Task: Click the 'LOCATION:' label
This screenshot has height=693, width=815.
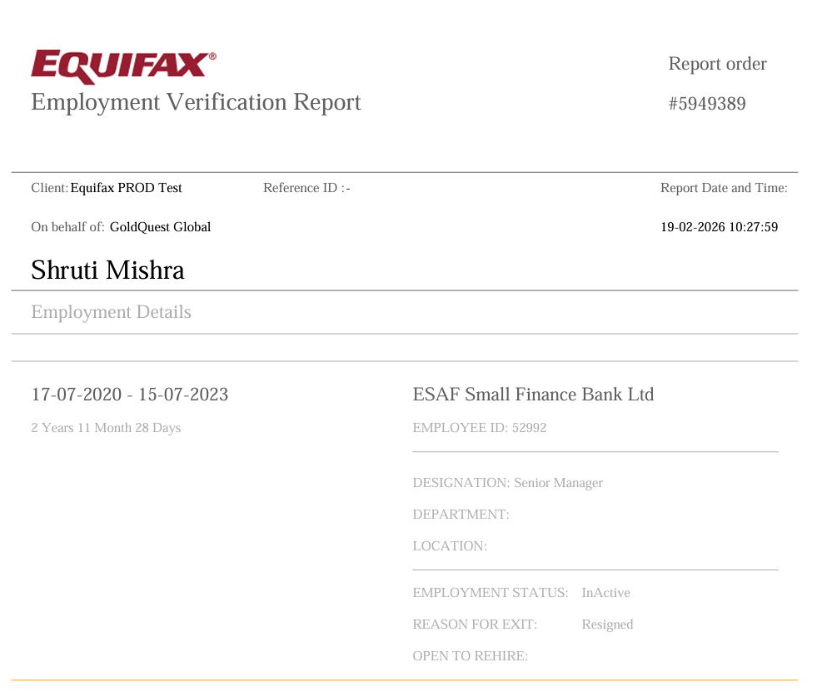Action: coord(450,546)
